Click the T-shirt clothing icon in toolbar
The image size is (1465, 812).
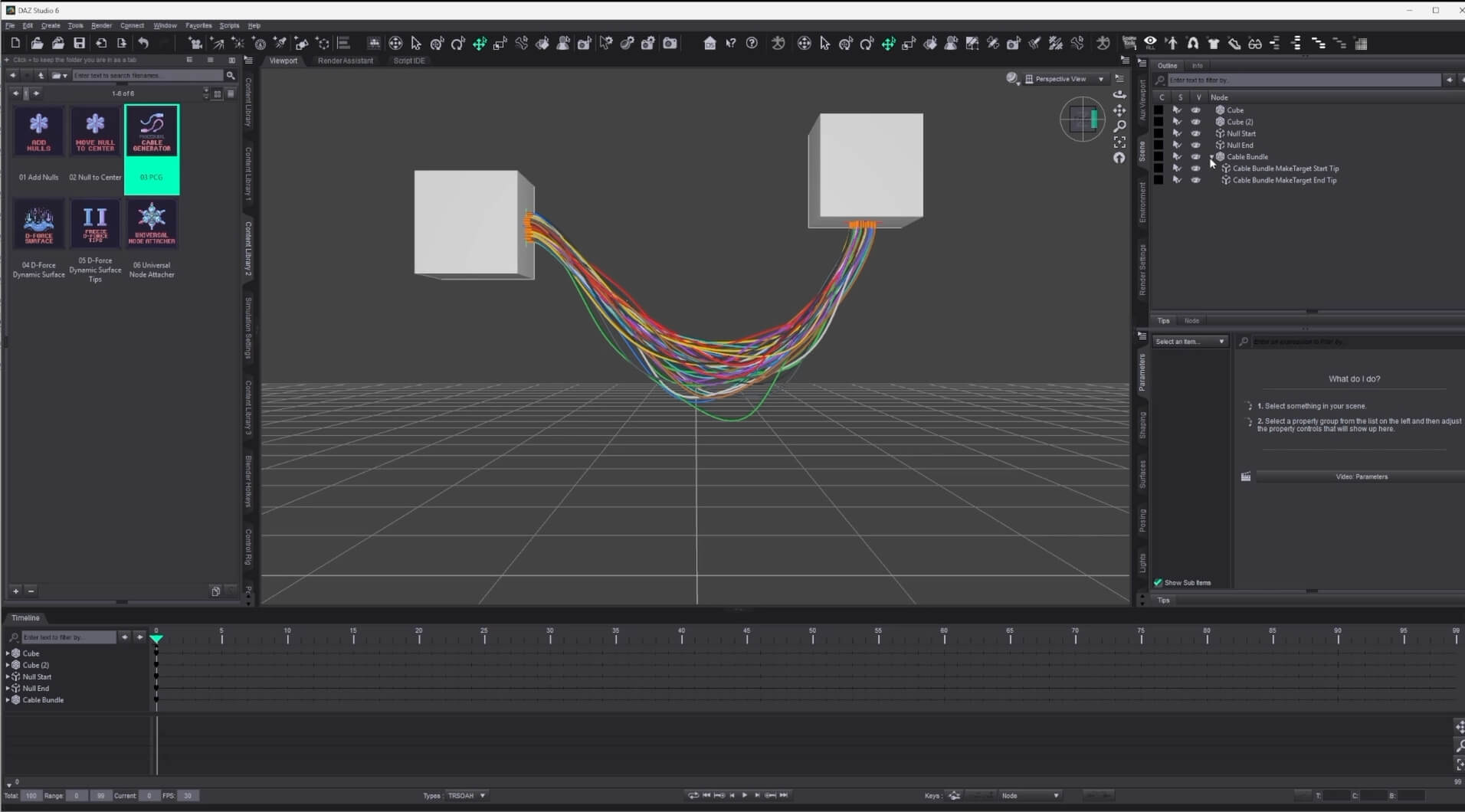1213,44
